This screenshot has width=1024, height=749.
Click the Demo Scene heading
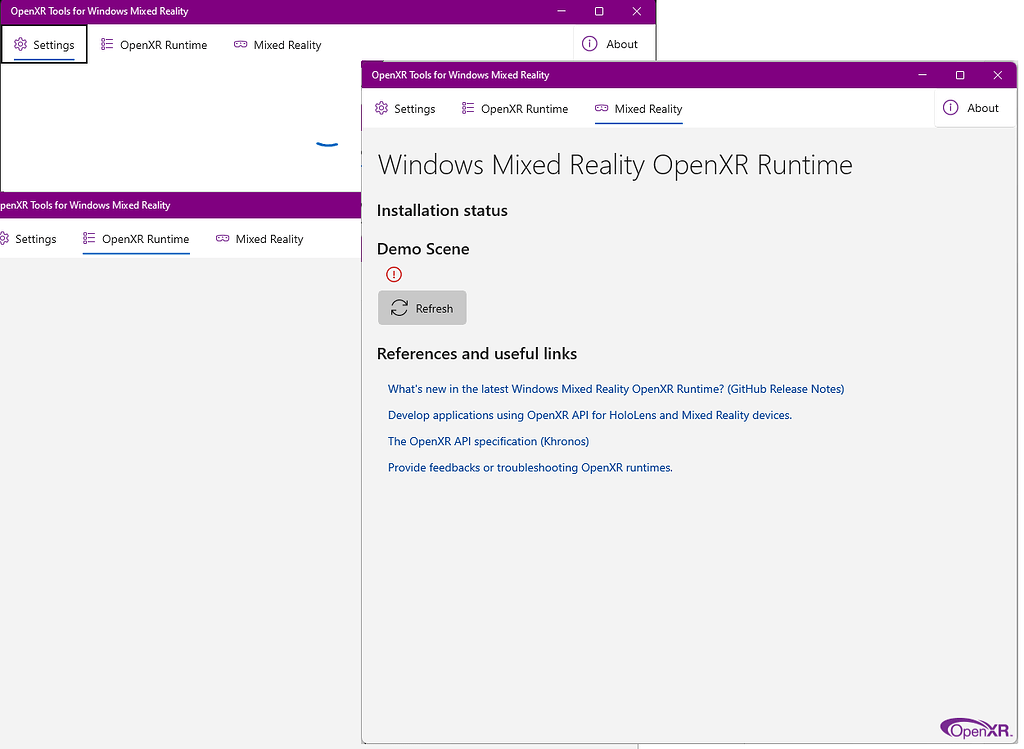pos(423,249)
